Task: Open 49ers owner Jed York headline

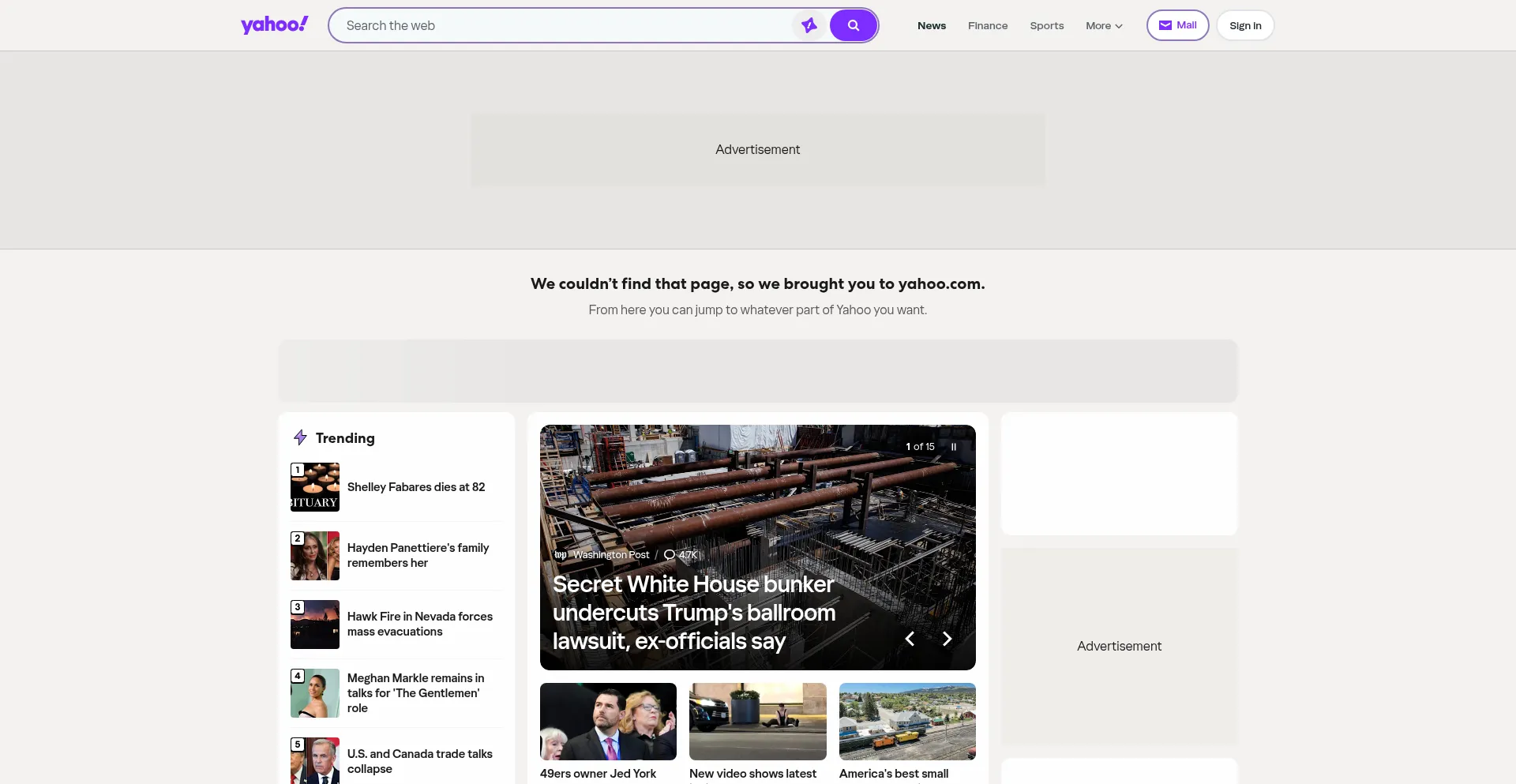Action: [598, 774]
